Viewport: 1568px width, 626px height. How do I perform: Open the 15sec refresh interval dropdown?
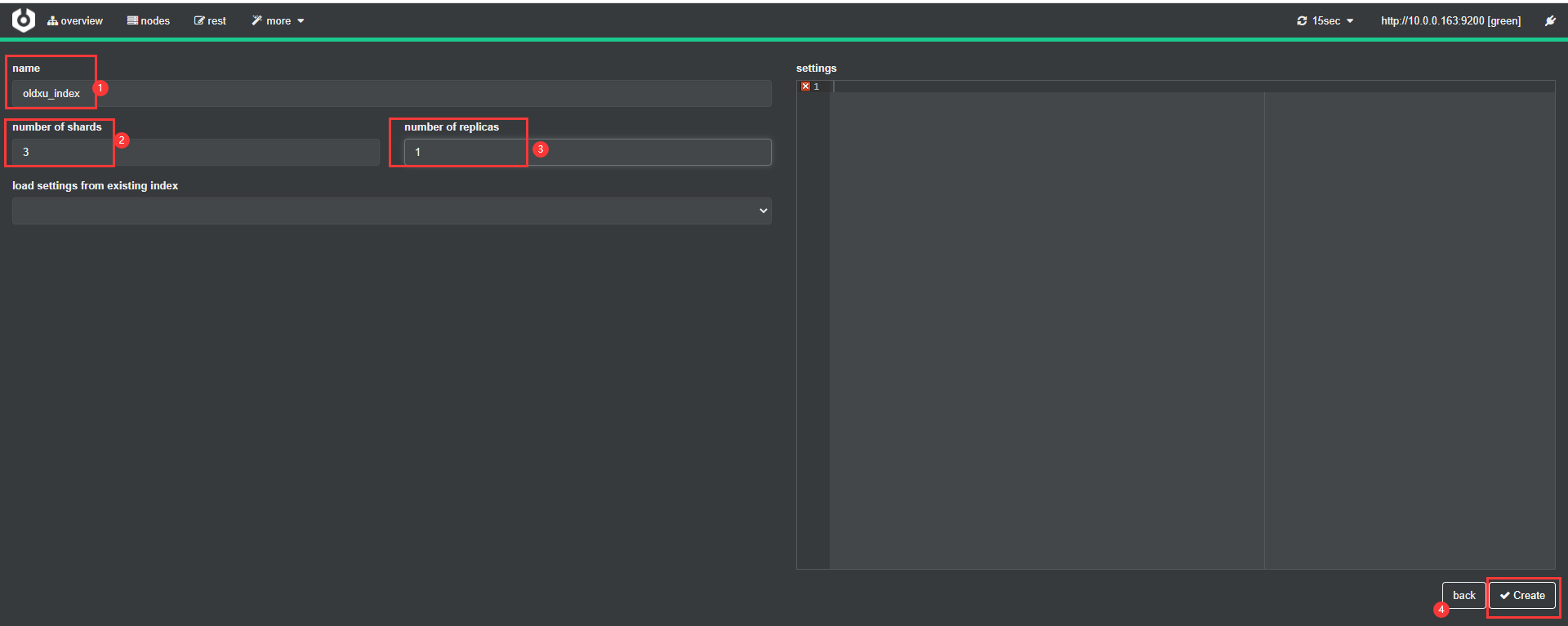click(1325, 21)
